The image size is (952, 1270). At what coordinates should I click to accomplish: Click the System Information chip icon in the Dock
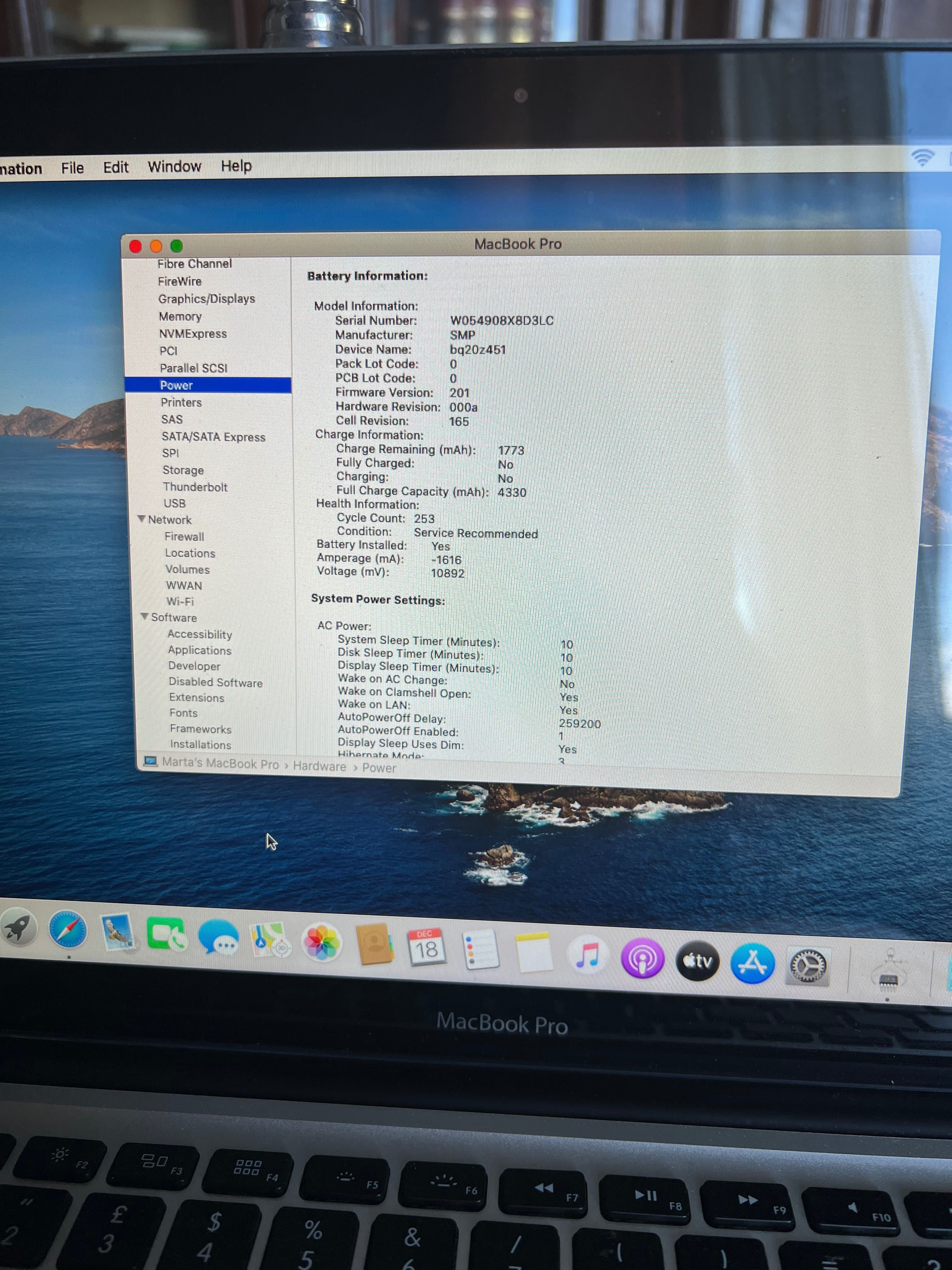click(889, 971)
